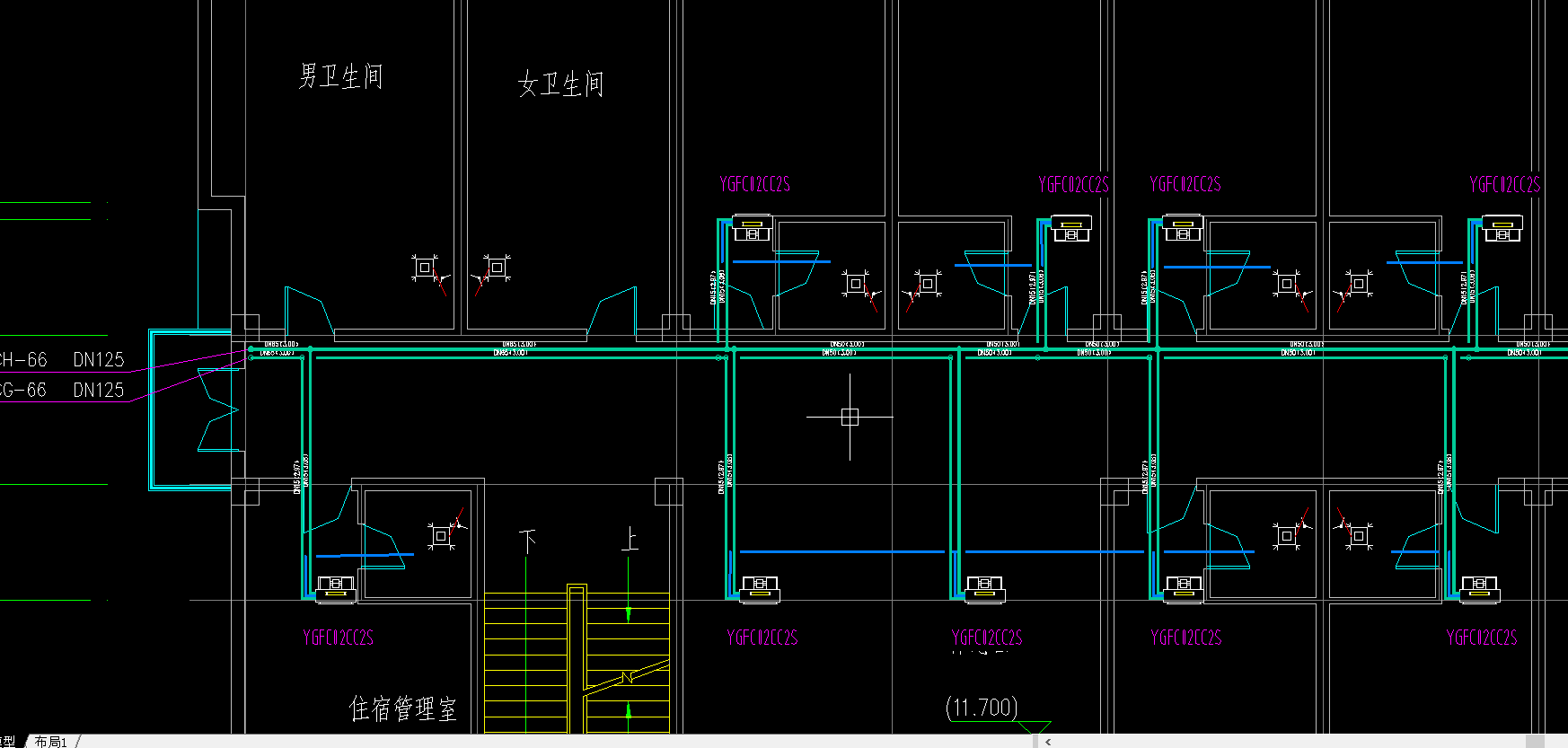
Task: Switch to the 模型 model tab
Action: (9, 742)
